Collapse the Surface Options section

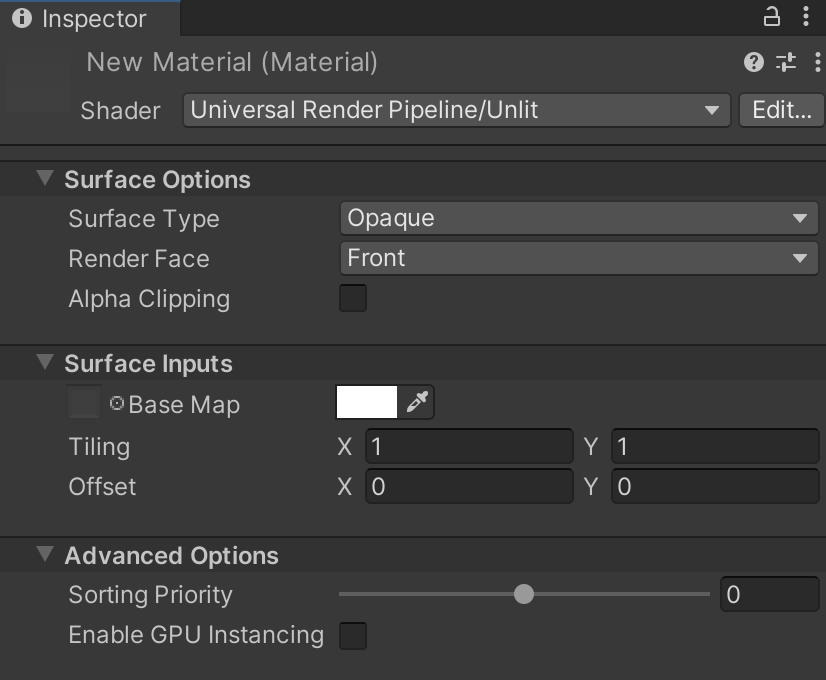coord(44,179)
